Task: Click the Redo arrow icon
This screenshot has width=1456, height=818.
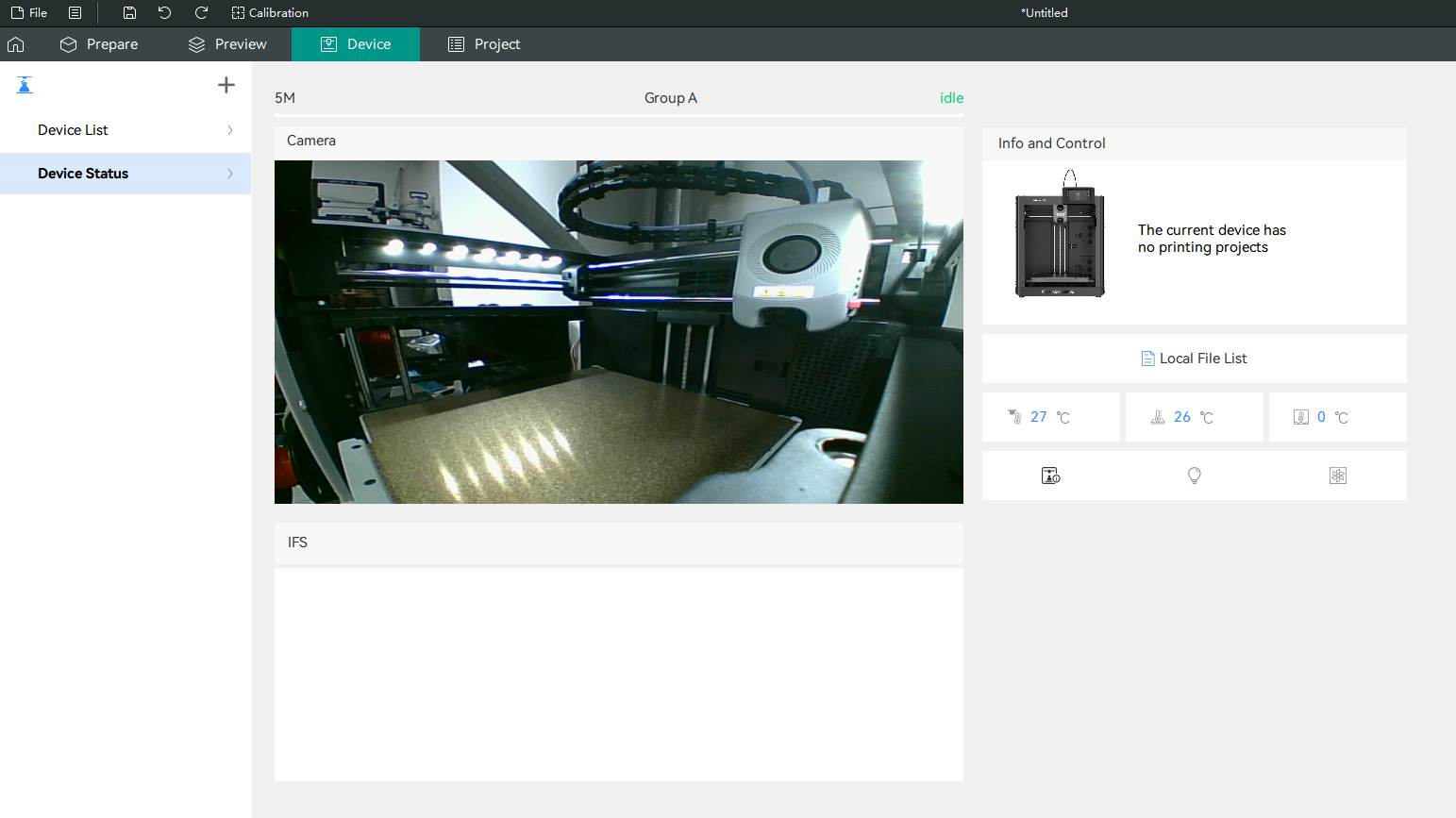Action: (201, 13)
